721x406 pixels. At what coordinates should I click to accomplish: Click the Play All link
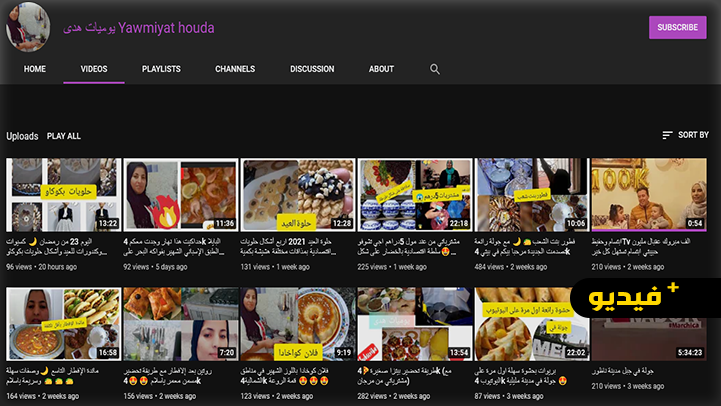pyautogui.click(x=64, y=136)
